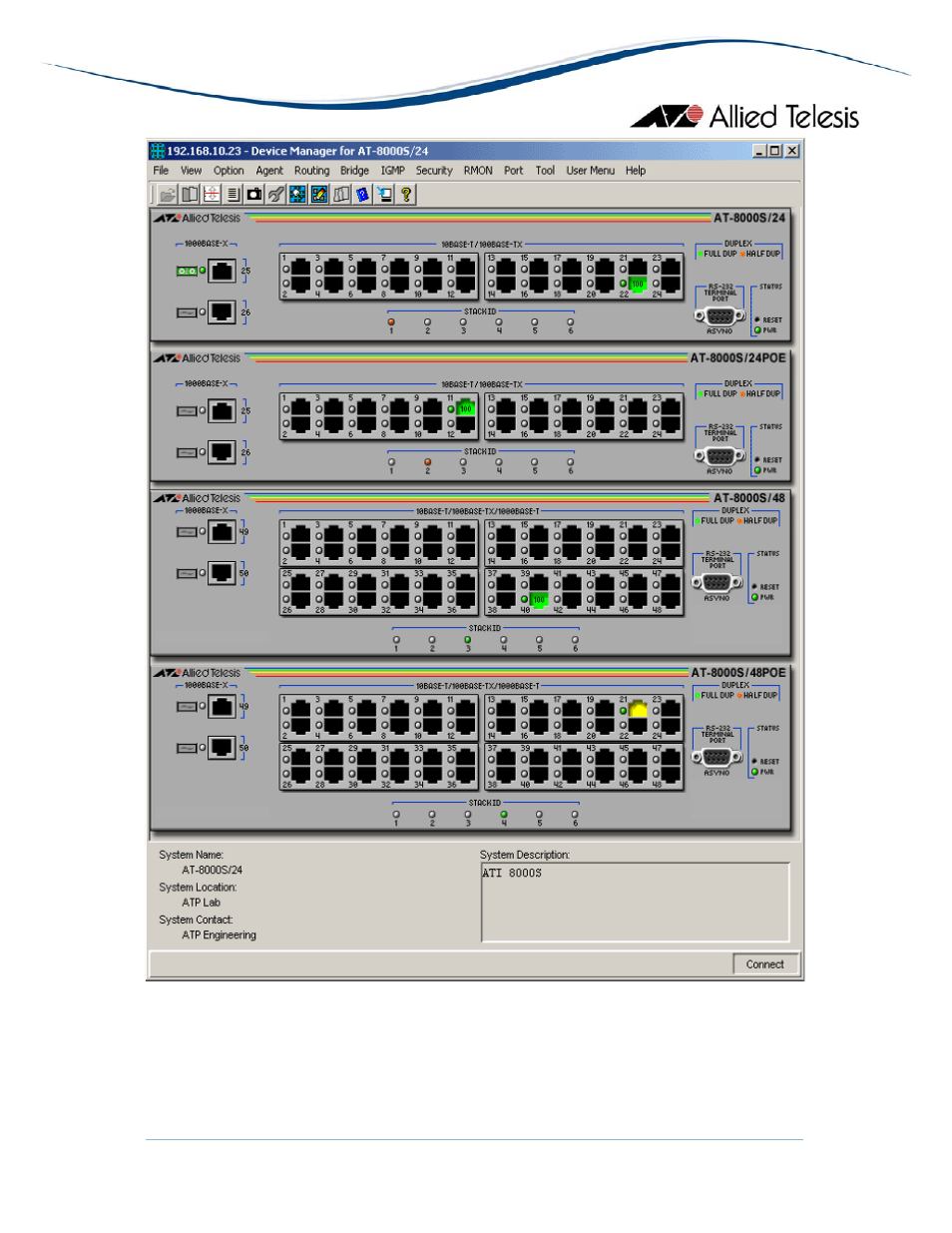952x1233 pixels.
Task: Click System Name value AT-8000S/24
Action: coord(212,871)
